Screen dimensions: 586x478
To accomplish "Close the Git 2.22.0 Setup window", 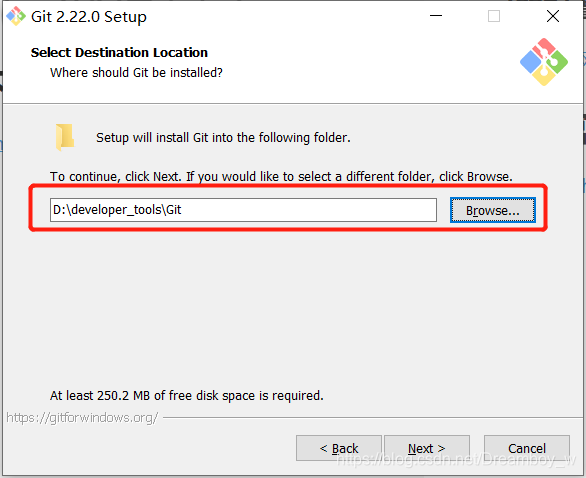I will [x=553, y=16].
